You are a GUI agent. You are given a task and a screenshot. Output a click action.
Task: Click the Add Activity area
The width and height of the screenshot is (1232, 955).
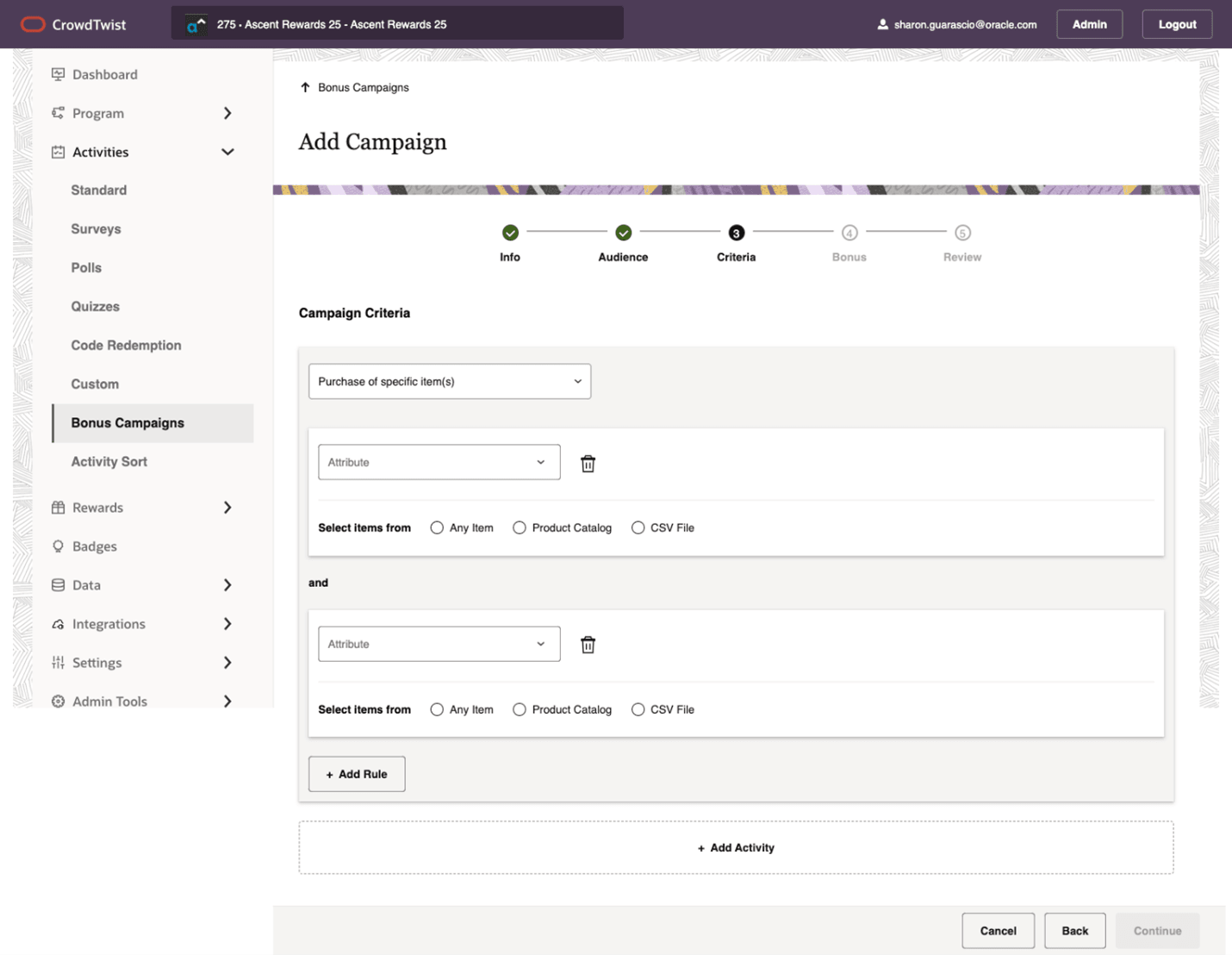pos(736,848)
